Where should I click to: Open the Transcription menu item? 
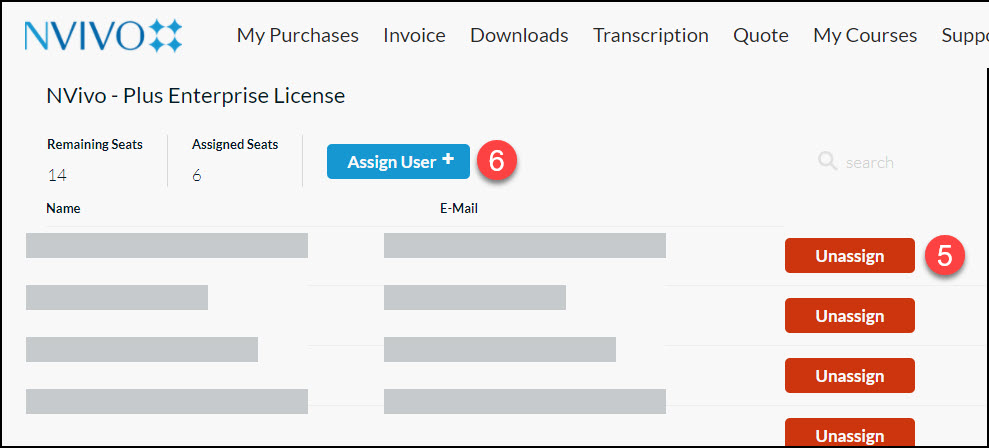(650, 35)
